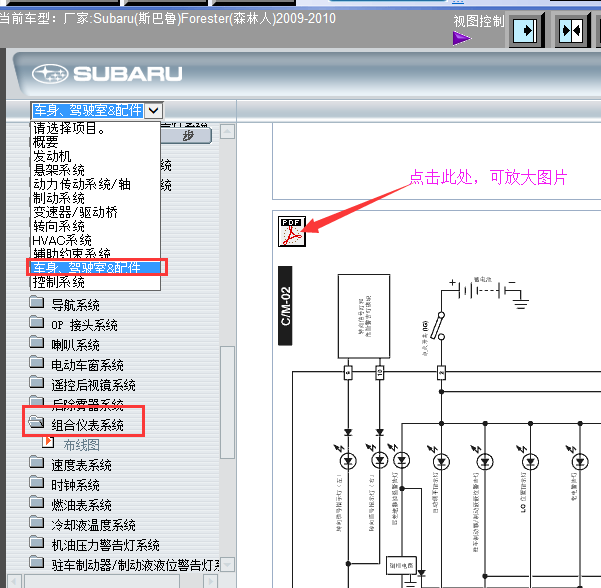Image resolution: width=601 pixels, height=588 pixels.
Task: Select 辅助约束系统 from the dropdown list
Action: pyautogui.click(x=95, y=253)
